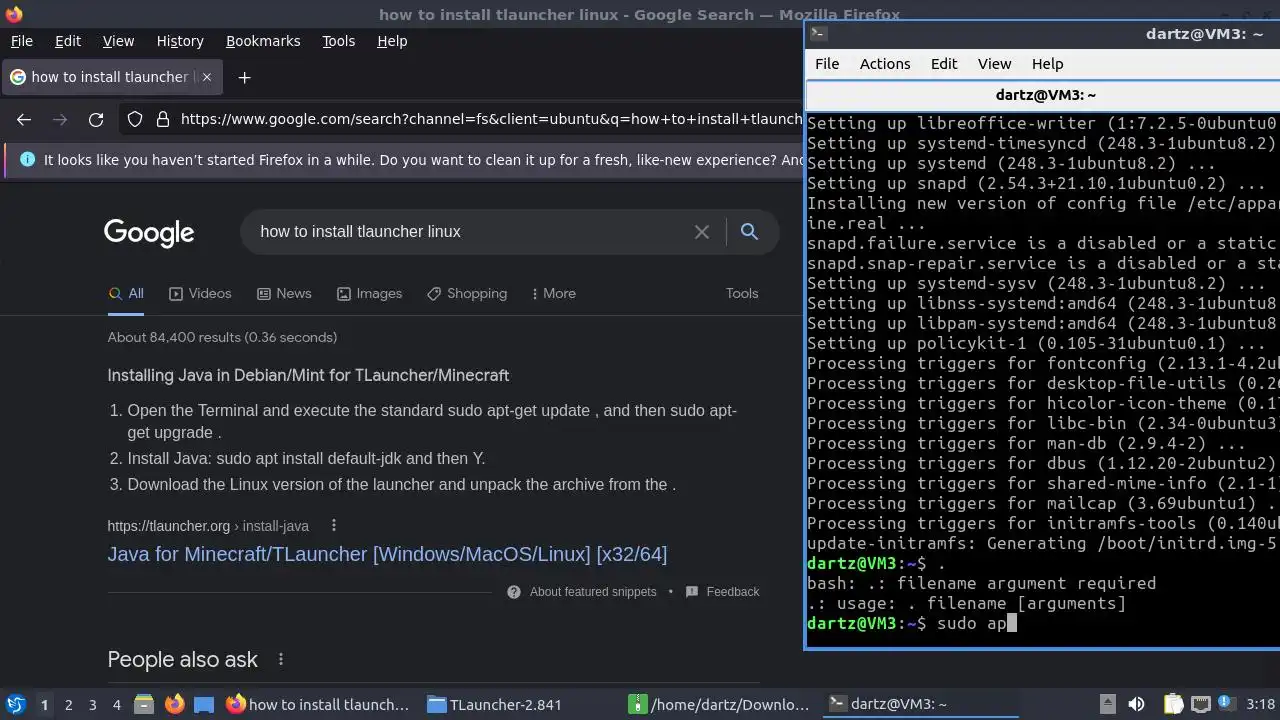Go forward one page in Firefox
The width and height of the screenshot is (1280, 720).
(60, 119)
